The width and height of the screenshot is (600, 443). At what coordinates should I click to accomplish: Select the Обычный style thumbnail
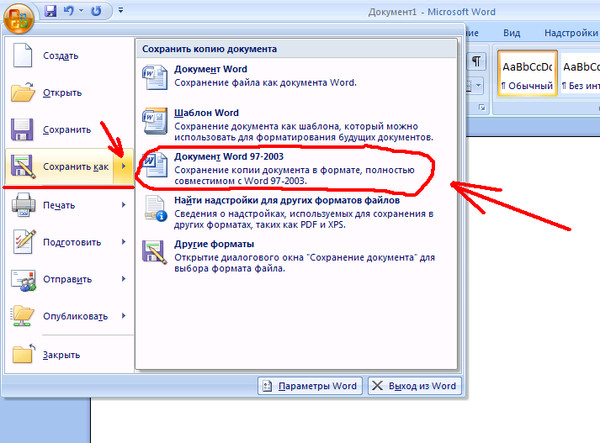click(527, 73)
